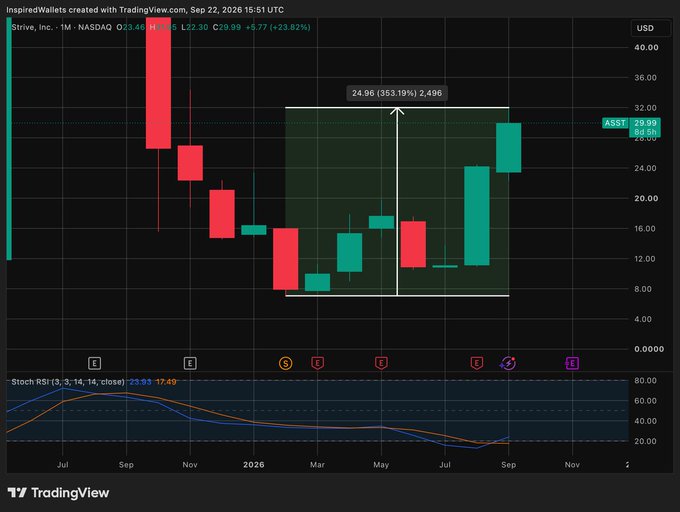Screen dimensions: 680x512
Task: Click the 8d 5h bar countdown
Action: pyautogui.click(x=645, y=132)
